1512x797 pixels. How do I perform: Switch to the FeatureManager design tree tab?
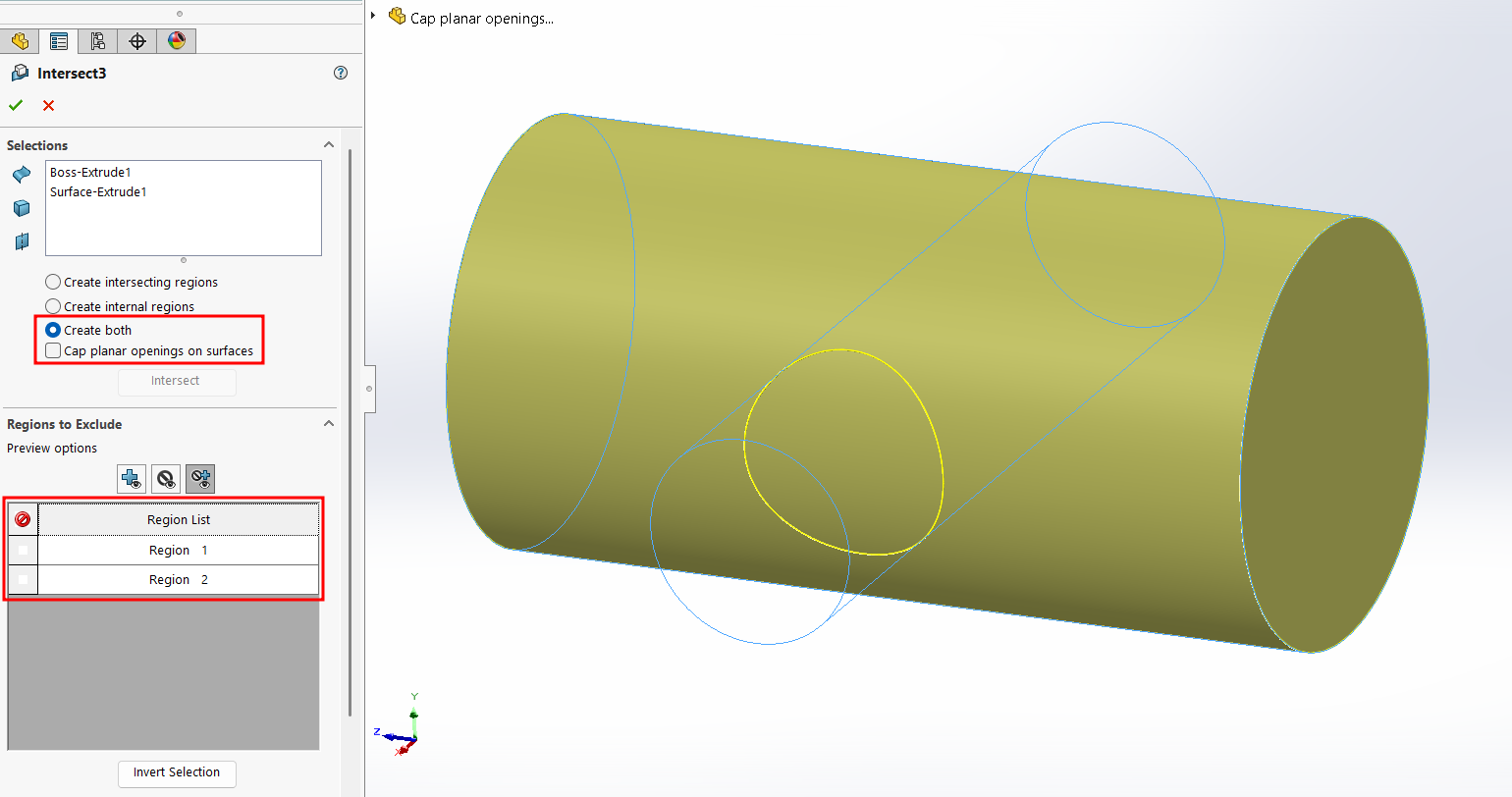click(x=20, y=40)
